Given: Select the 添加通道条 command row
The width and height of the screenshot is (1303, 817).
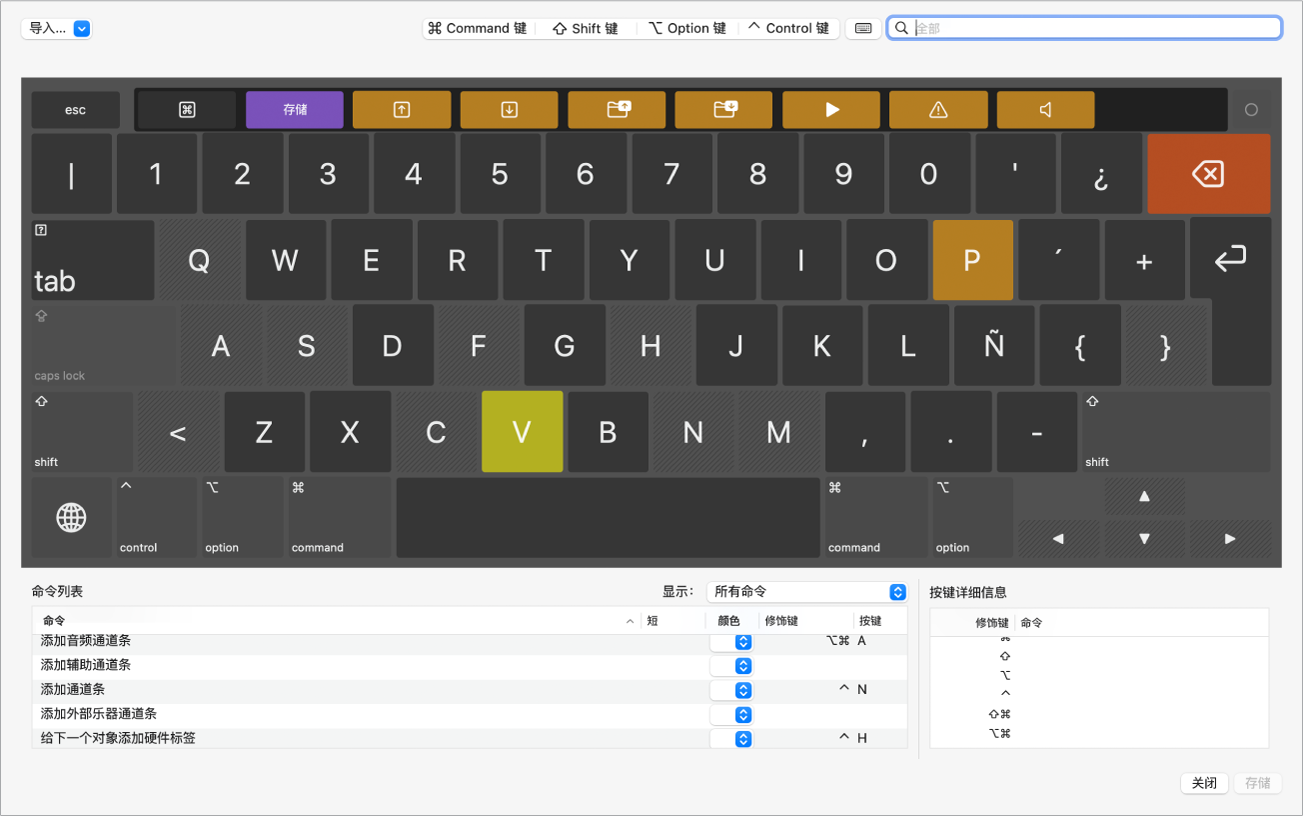Looking at the screenshot, I should (470, 691).
